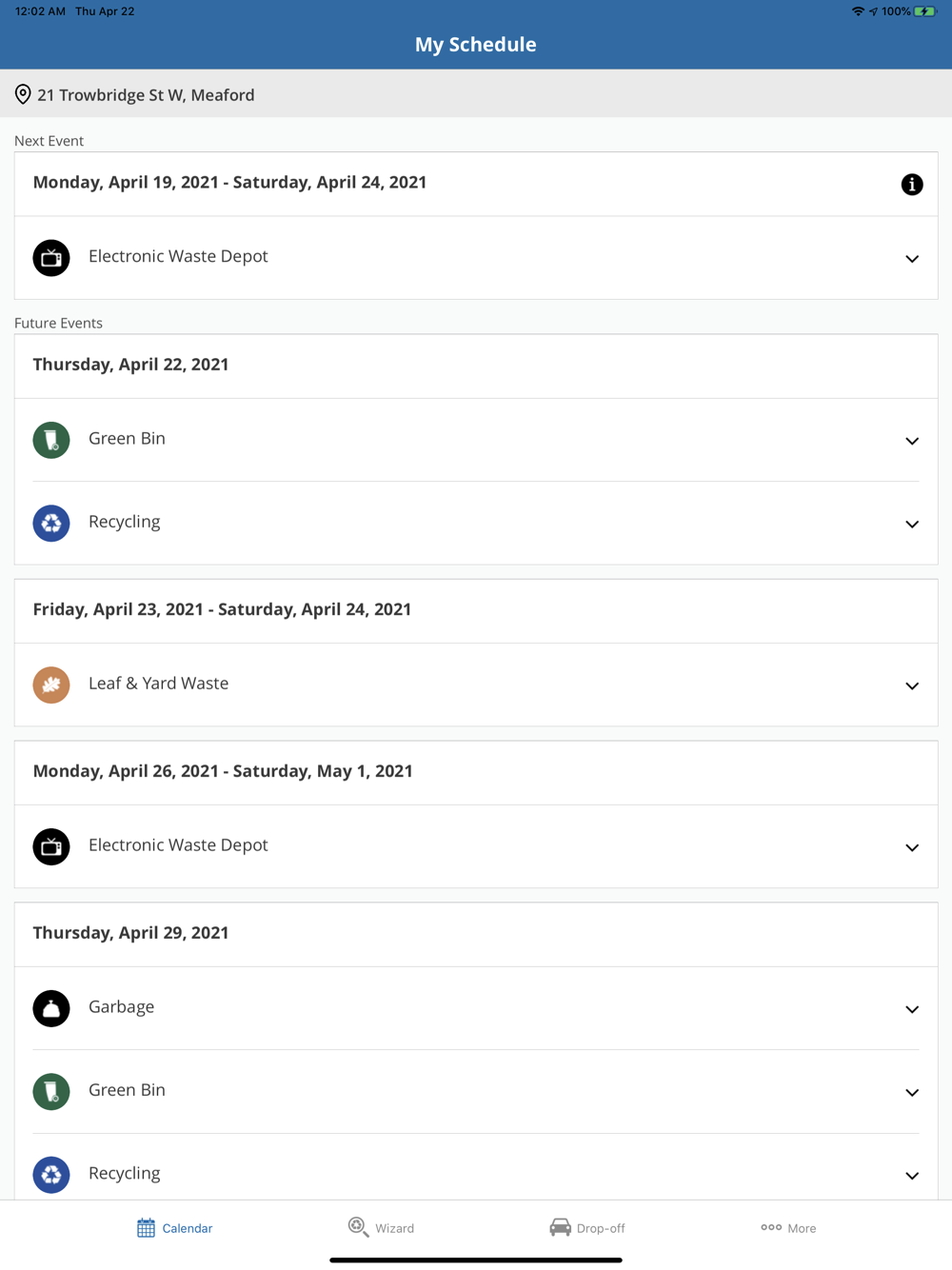Image resolution: width=952 pixels, height=1270 pixels.
Task: Select the Calendar tab
Action: click(174, 1228)
